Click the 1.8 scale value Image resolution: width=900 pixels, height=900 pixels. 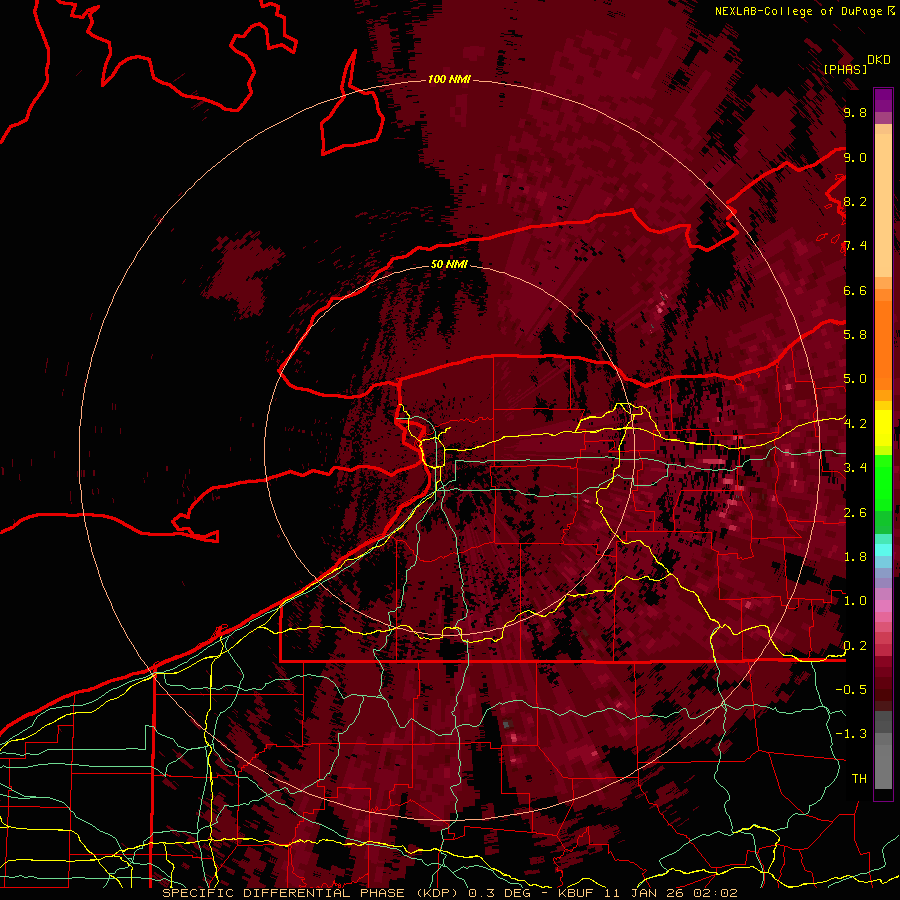pos(855,557)
